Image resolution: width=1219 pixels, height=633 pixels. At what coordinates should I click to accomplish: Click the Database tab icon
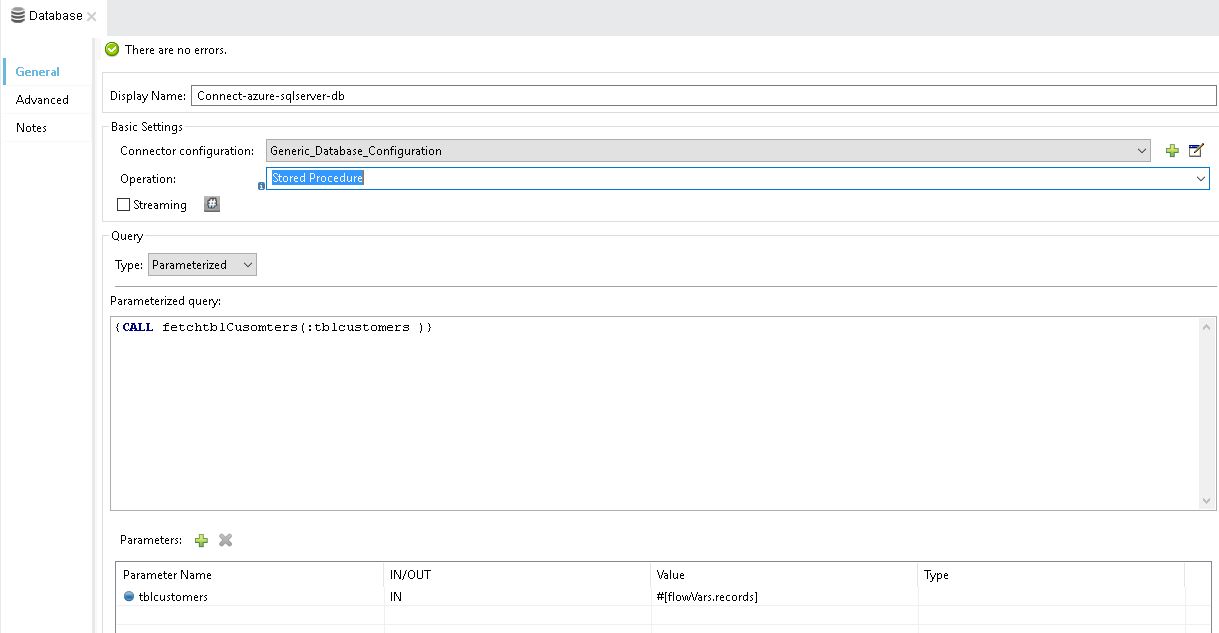(x=18, y=16)
